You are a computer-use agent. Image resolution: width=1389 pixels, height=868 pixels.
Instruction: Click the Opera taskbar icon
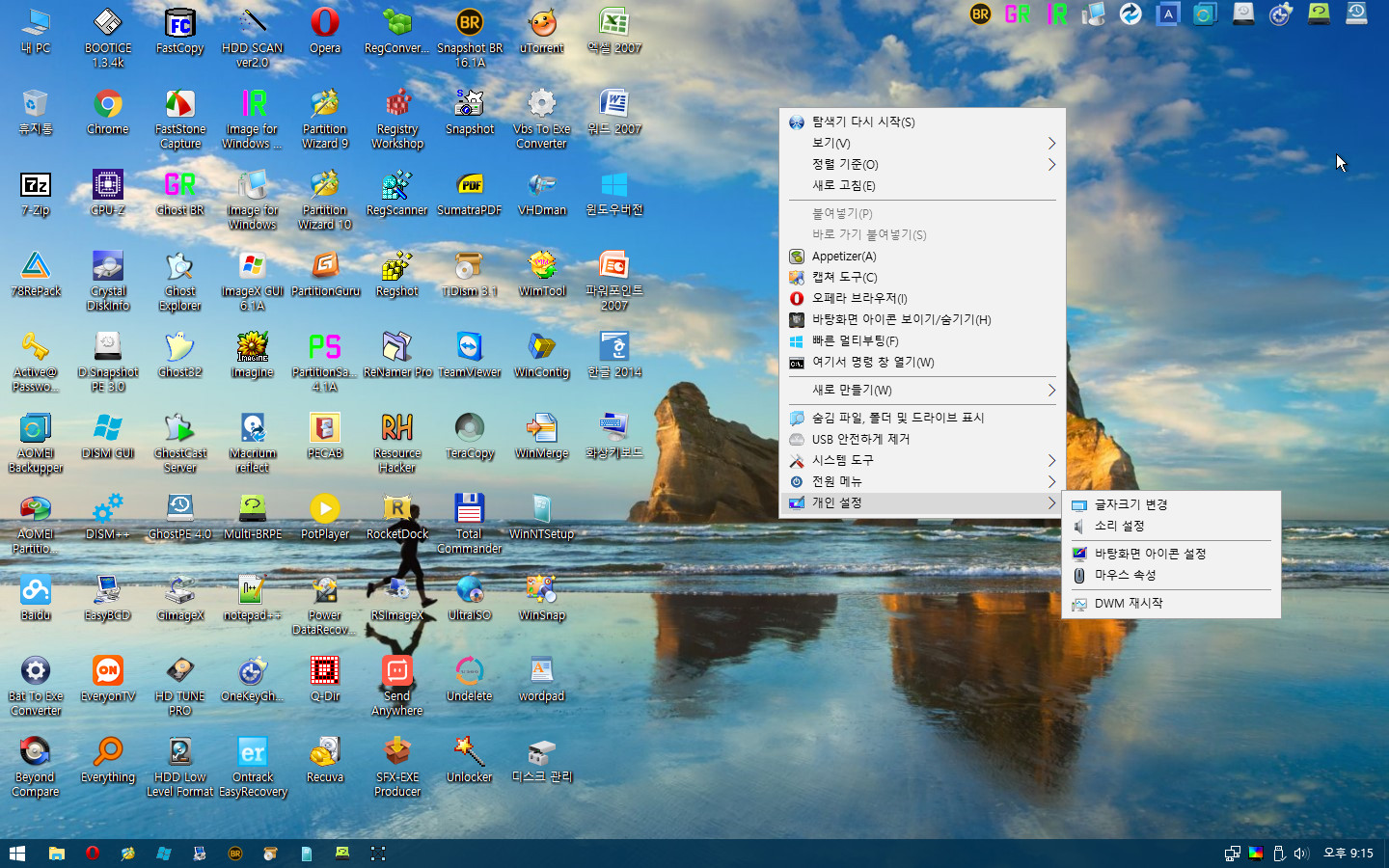tap(93, 854)
